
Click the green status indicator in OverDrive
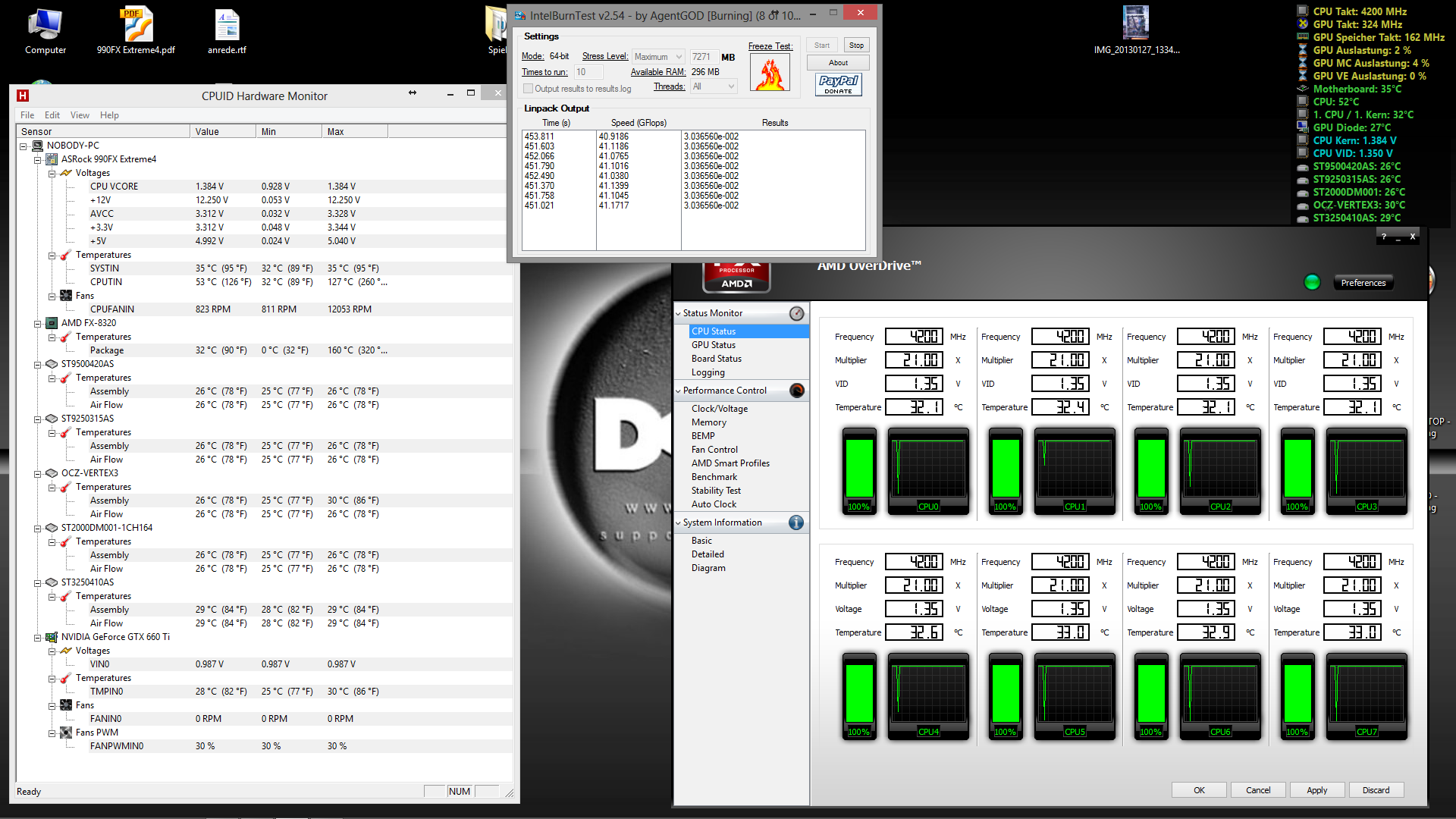point(1311,283)
